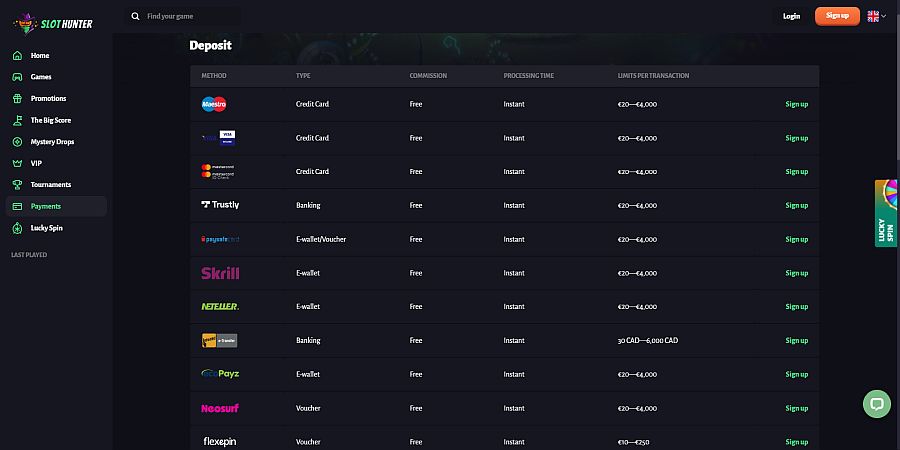The height and width of the screenshot is (450, 900).
Task: Expand the language flag dropdown
Action: (x=876, y=17)
